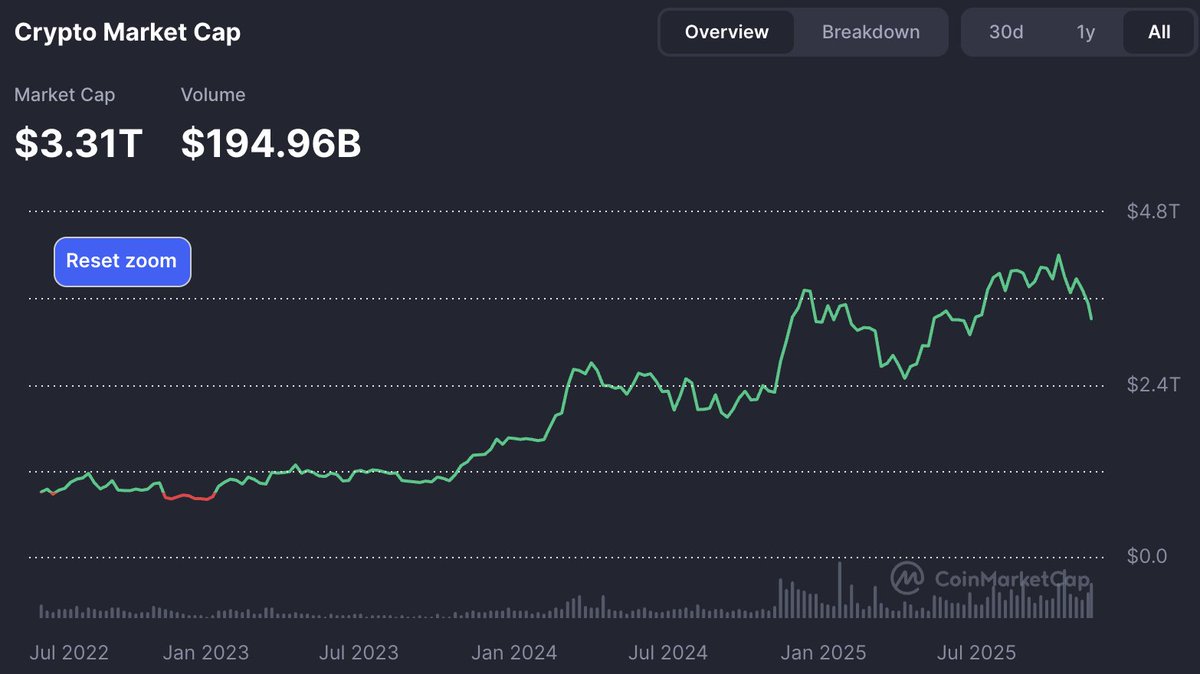
Task: Select the 30d time range
Action: [1005, 31]
